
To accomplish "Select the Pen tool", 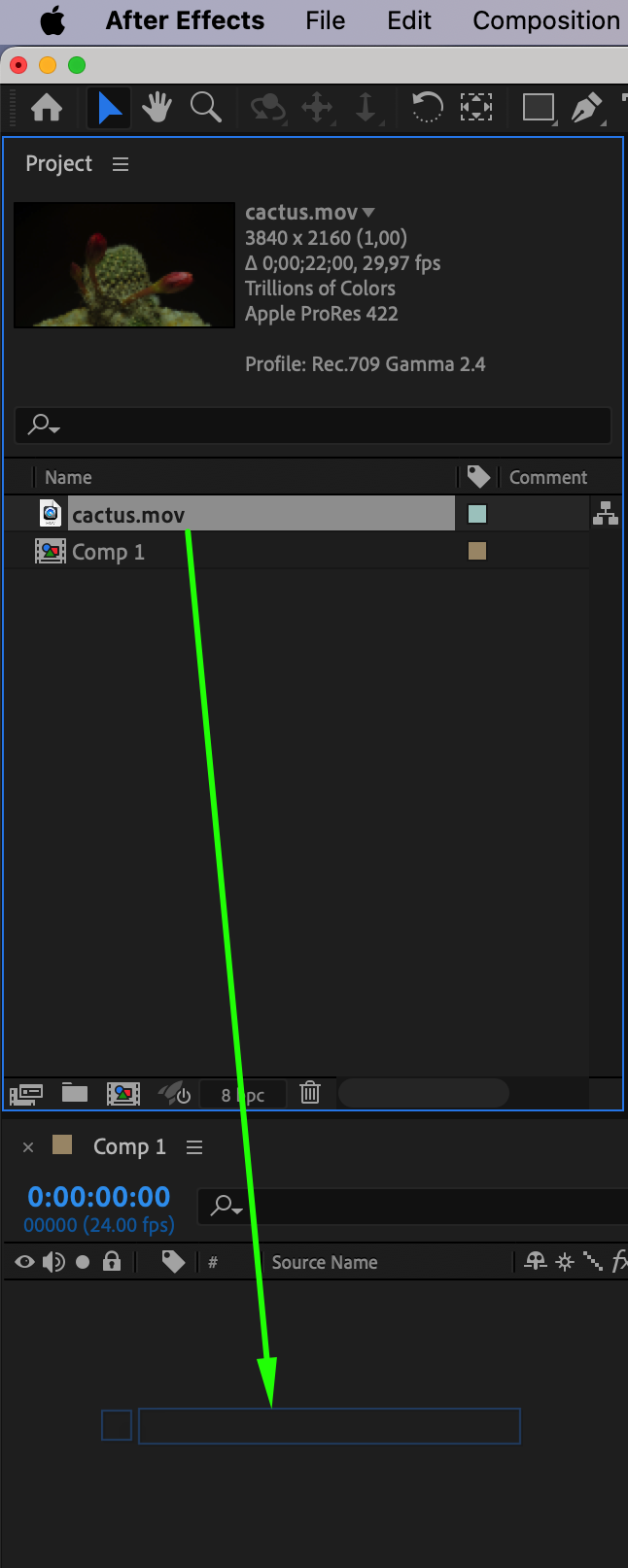I will point(585,107).
